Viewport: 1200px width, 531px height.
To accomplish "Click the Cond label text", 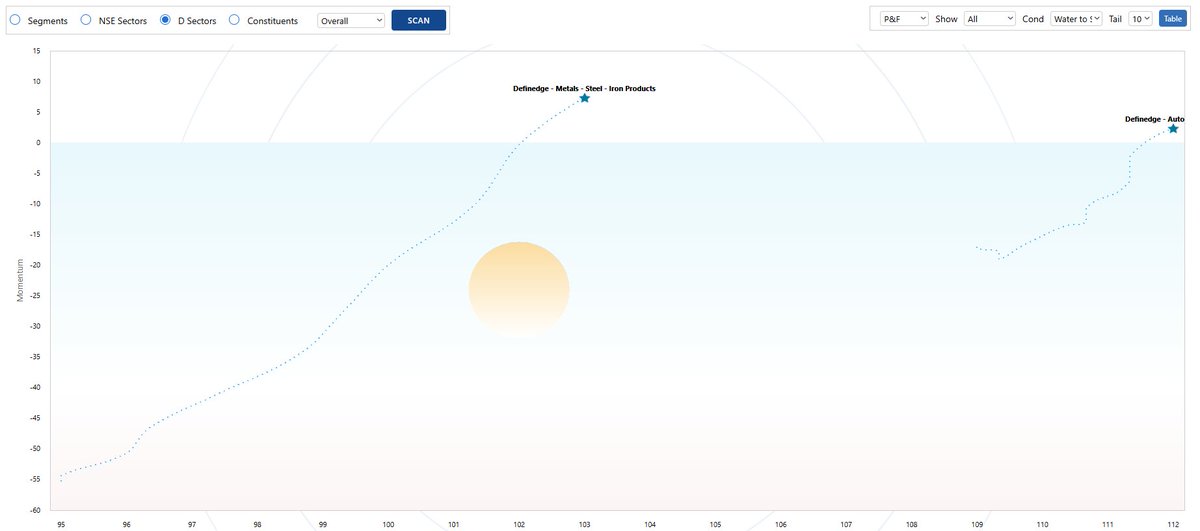I will click(x=1033, y=19).
